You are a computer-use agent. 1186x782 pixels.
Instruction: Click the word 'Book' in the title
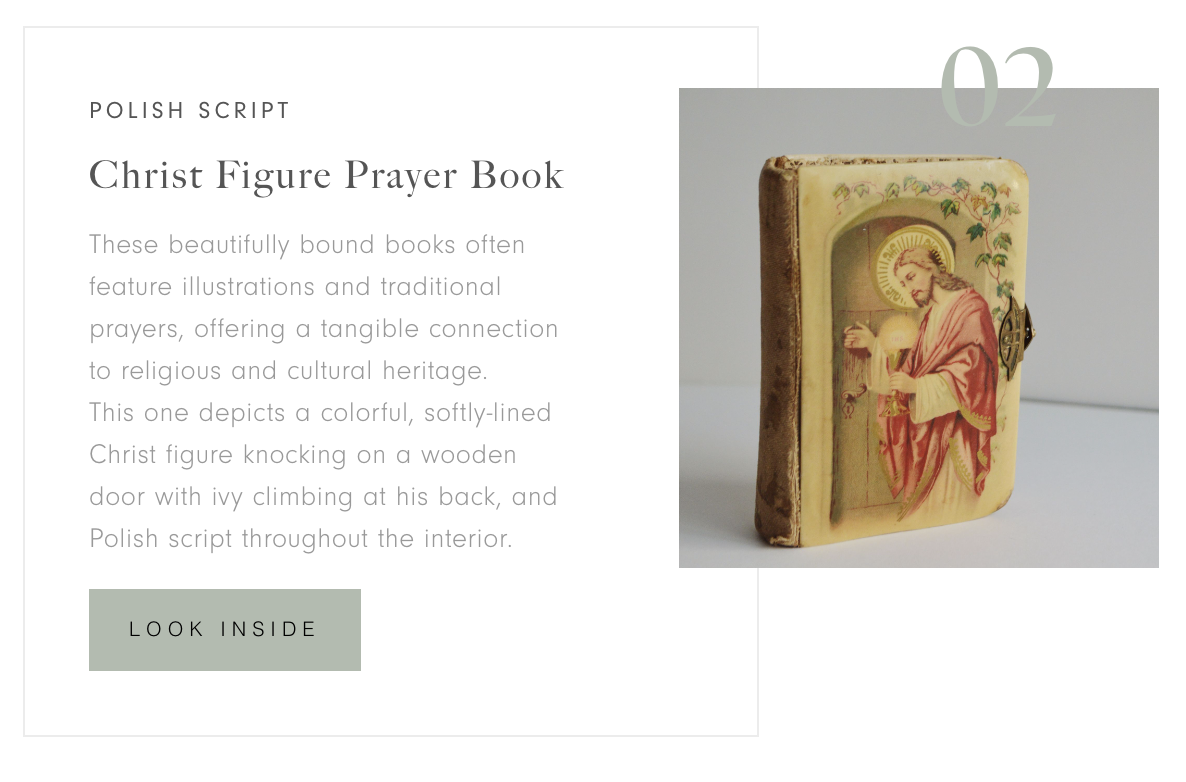coord(517,175)
